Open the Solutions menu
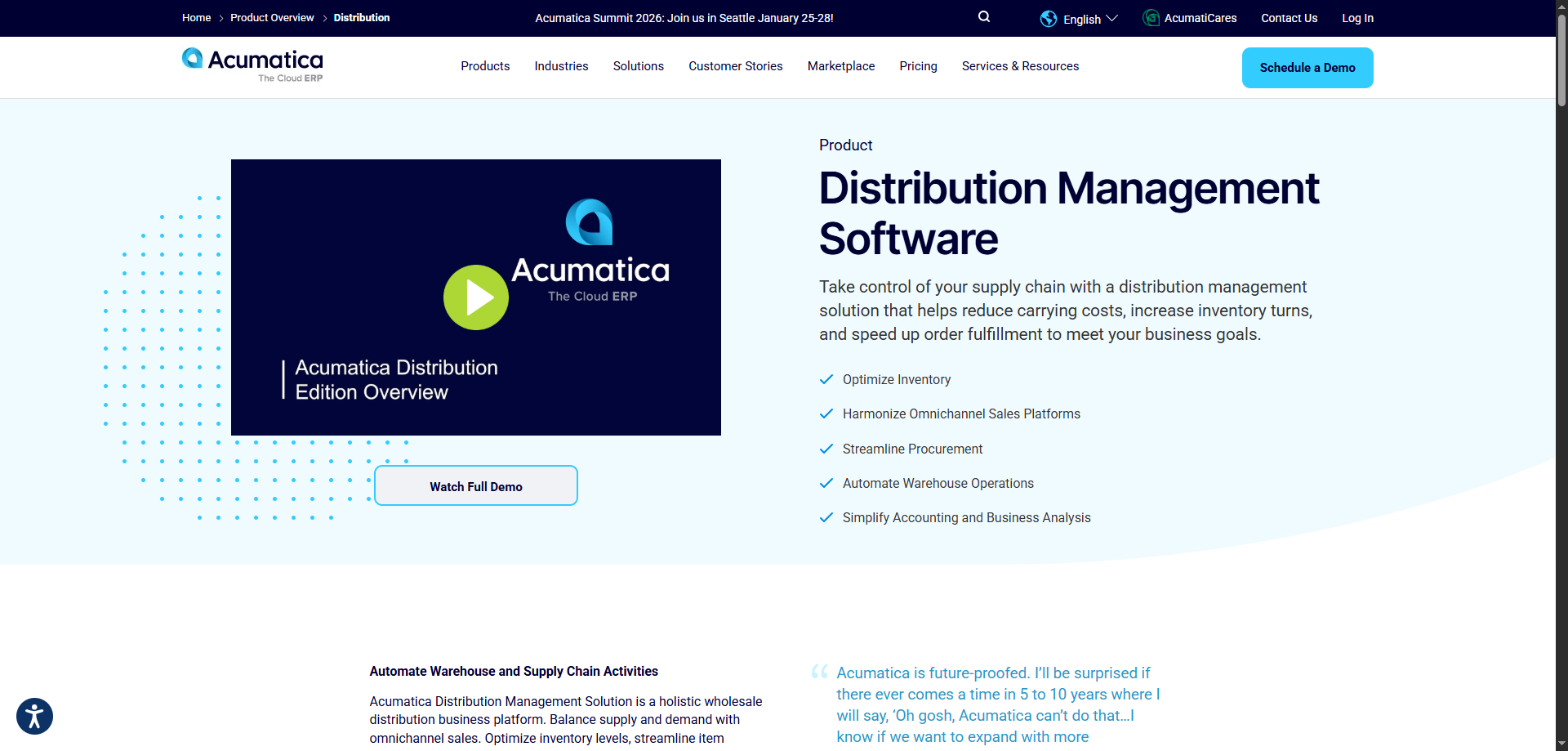This screenshot has height=751, width=1568. (639, 66)
